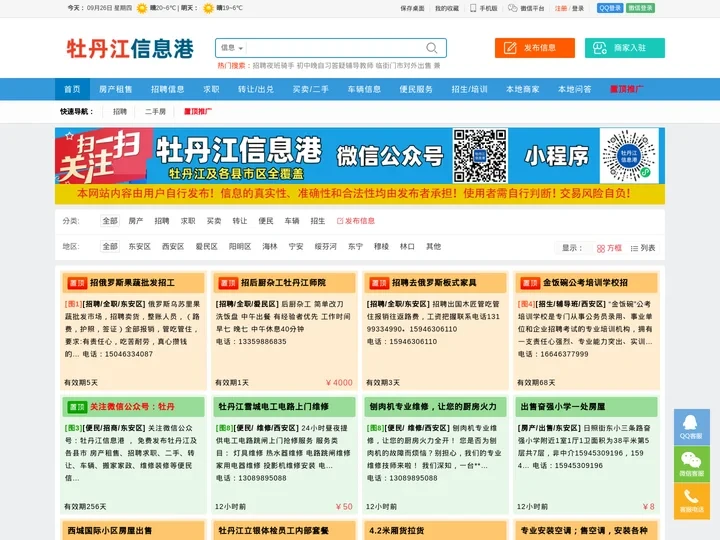Image resolution: width=720 pixels, height=540 pixels.
Task: Click 发布信息 link in category row
Action: 356,221
